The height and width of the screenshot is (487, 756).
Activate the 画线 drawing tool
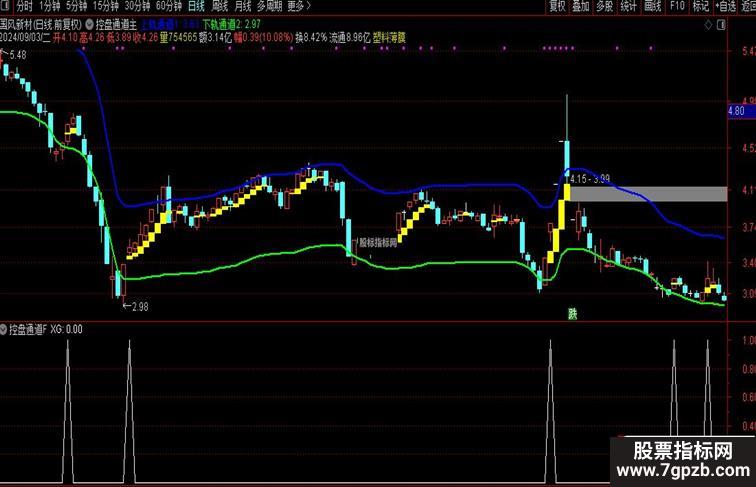click(653, 6)
